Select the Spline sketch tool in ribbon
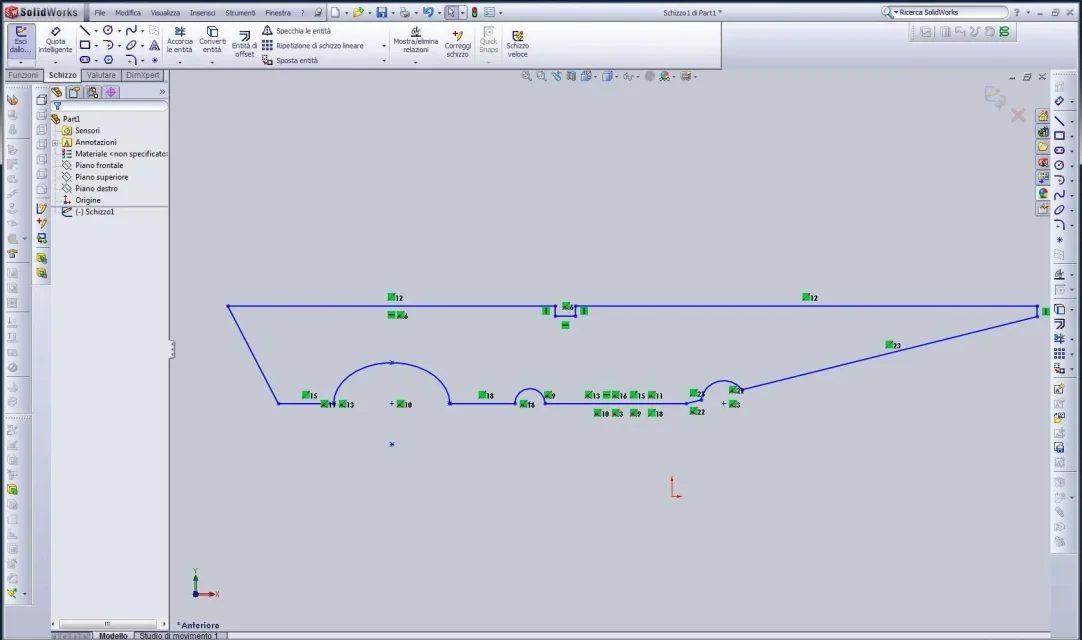Viewport: 1082px width, 640px height. (131, 30)
